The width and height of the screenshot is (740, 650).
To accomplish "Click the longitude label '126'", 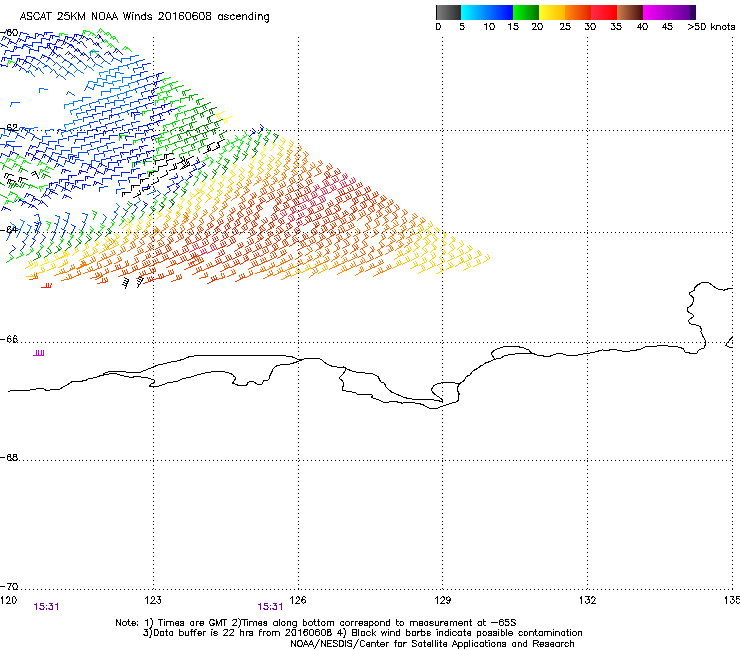I will pyautogui.click(x=298, y=600).
